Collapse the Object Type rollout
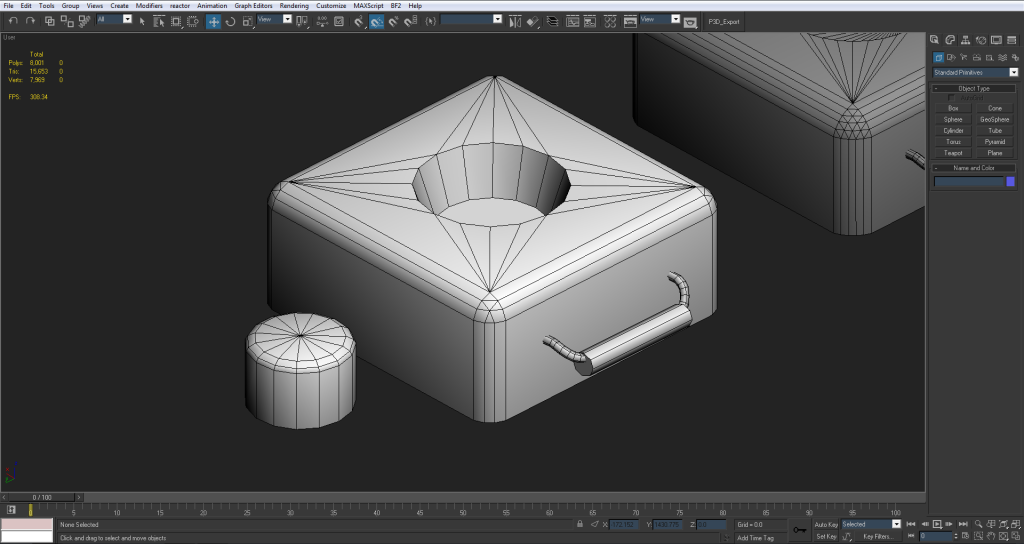1024x544 pixels. coord(973,88)
